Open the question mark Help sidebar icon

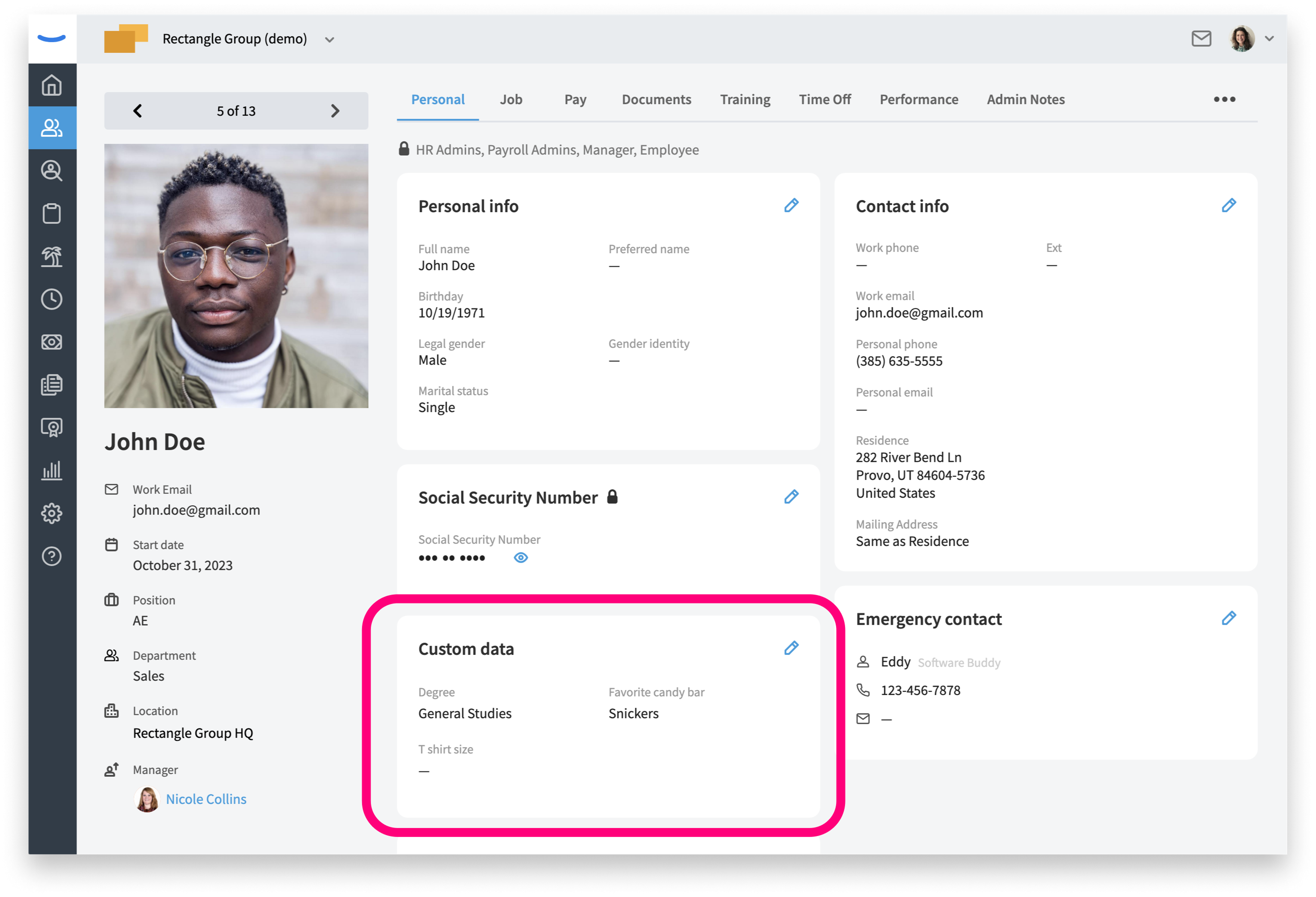coord(51,557)
